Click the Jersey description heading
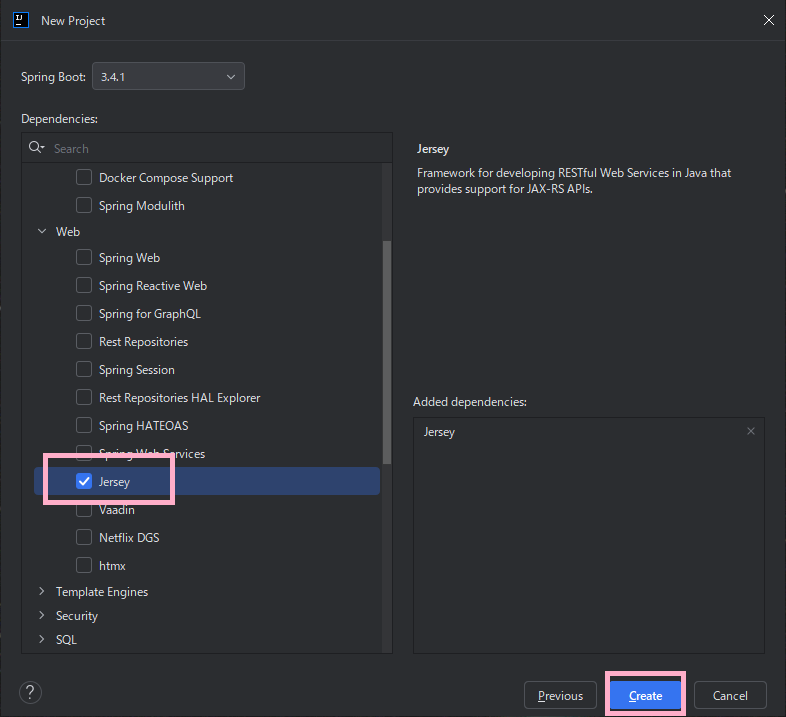 point(433,149)
